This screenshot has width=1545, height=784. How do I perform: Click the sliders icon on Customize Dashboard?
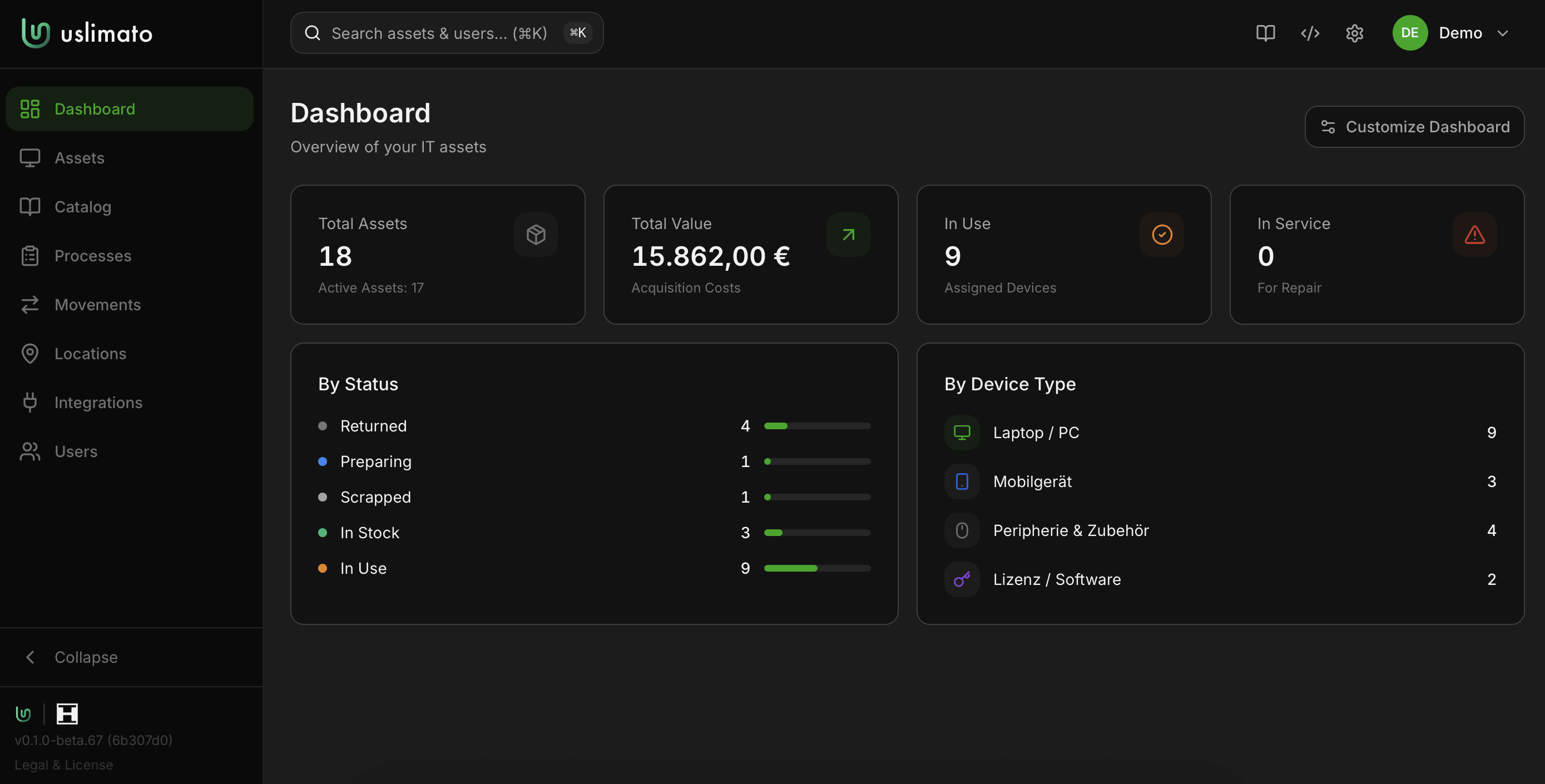coord(1328,127)
